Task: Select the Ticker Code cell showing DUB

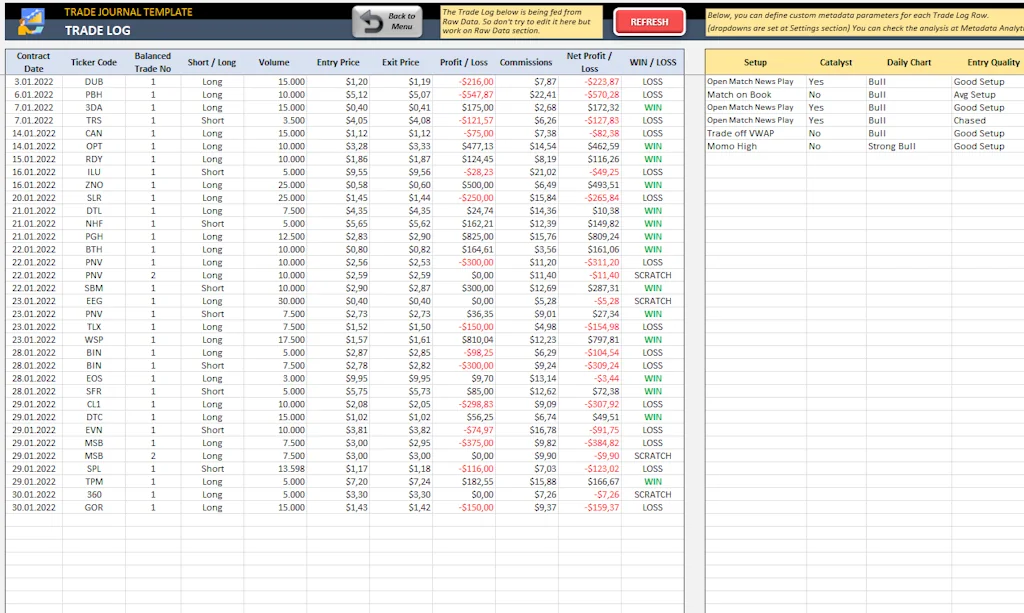Action: pos(94,81)
